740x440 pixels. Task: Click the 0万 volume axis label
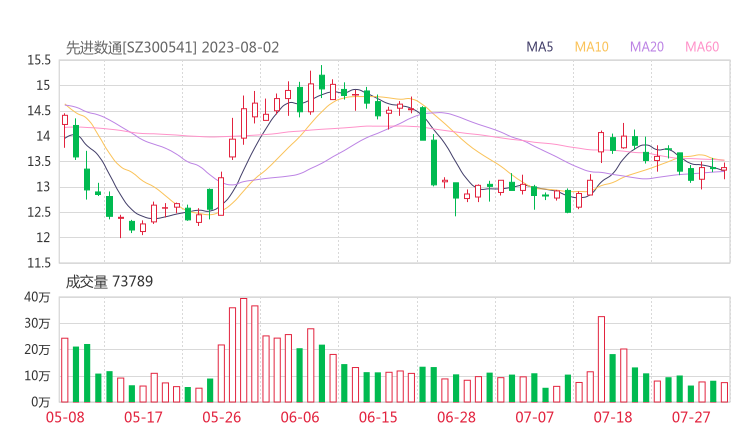coord(41,402)
